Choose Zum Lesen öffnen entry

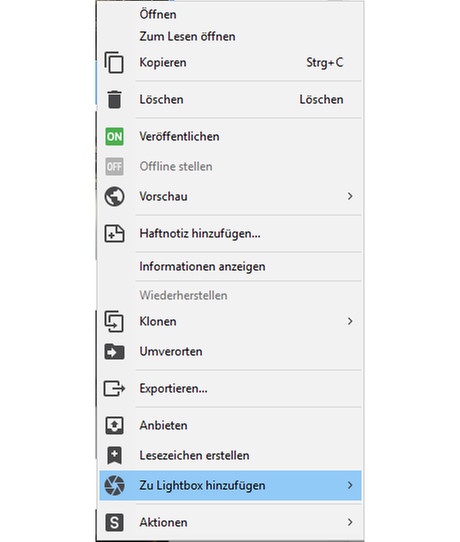point(187,36)
